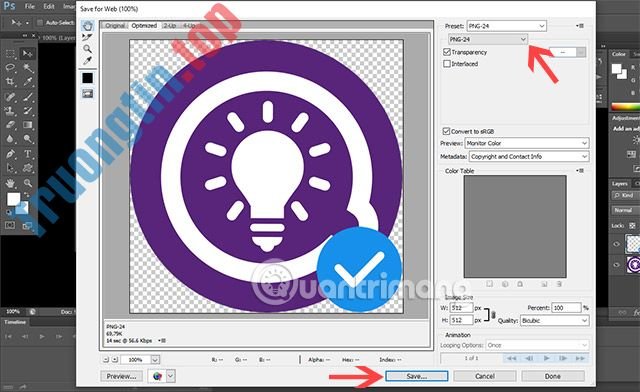Open the Preset dropdown showing PNG-24
This screenshot has height=392, width=640.
pyautogui.click(x=507, y=26)
